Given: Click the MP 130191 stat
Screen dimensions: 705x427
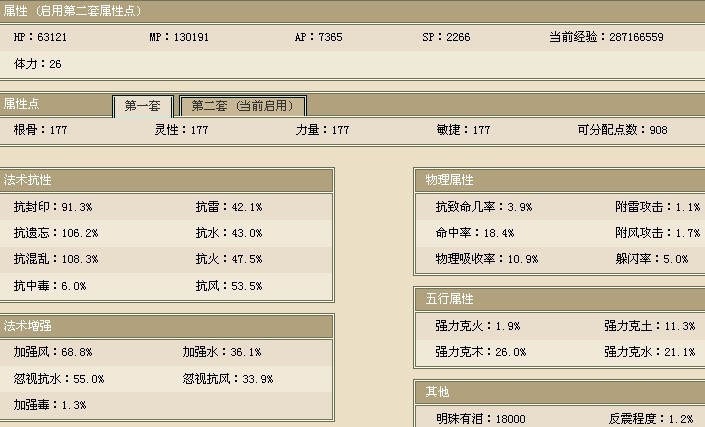Looking at the screenshot, I should [x=185, y=37].
